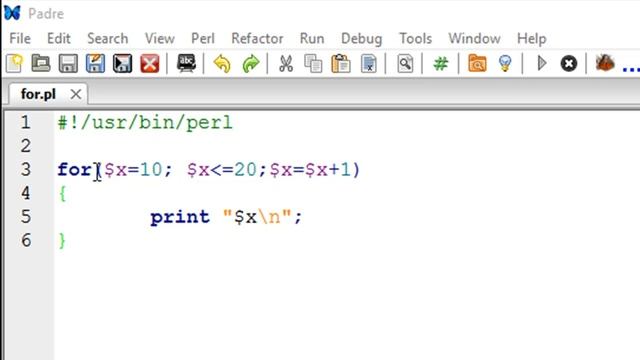Click the '$x=$x+1)' increment expression
This screenshot has height=360, width=640.
tap(315, 169)
